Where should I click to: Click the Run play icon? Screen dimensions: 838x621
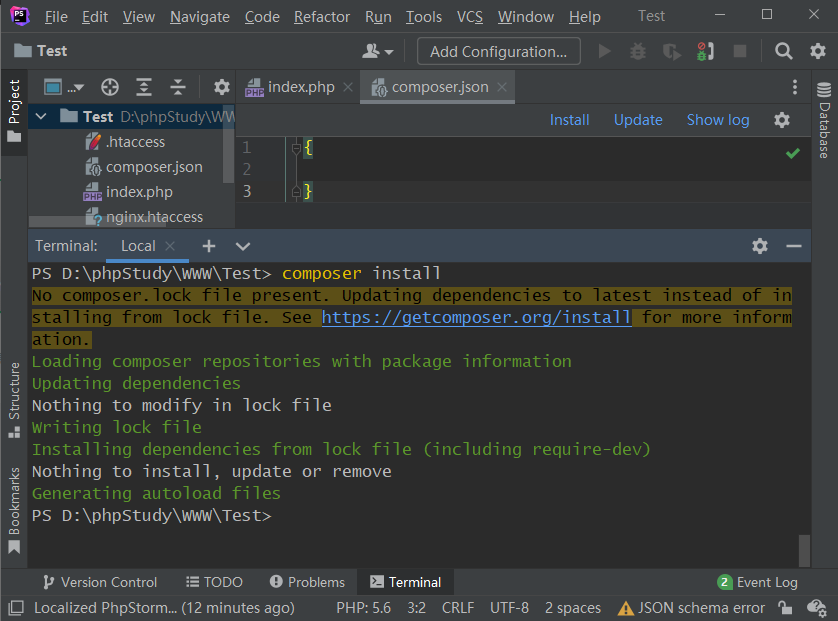click(604, 51)
